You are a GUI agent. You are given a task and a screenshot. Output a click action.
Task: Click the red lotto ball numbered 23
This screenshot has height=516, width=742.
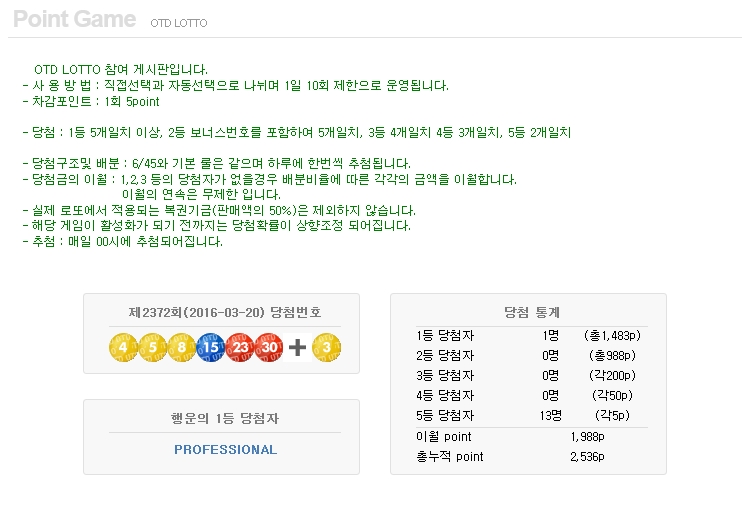click(239, 347)
